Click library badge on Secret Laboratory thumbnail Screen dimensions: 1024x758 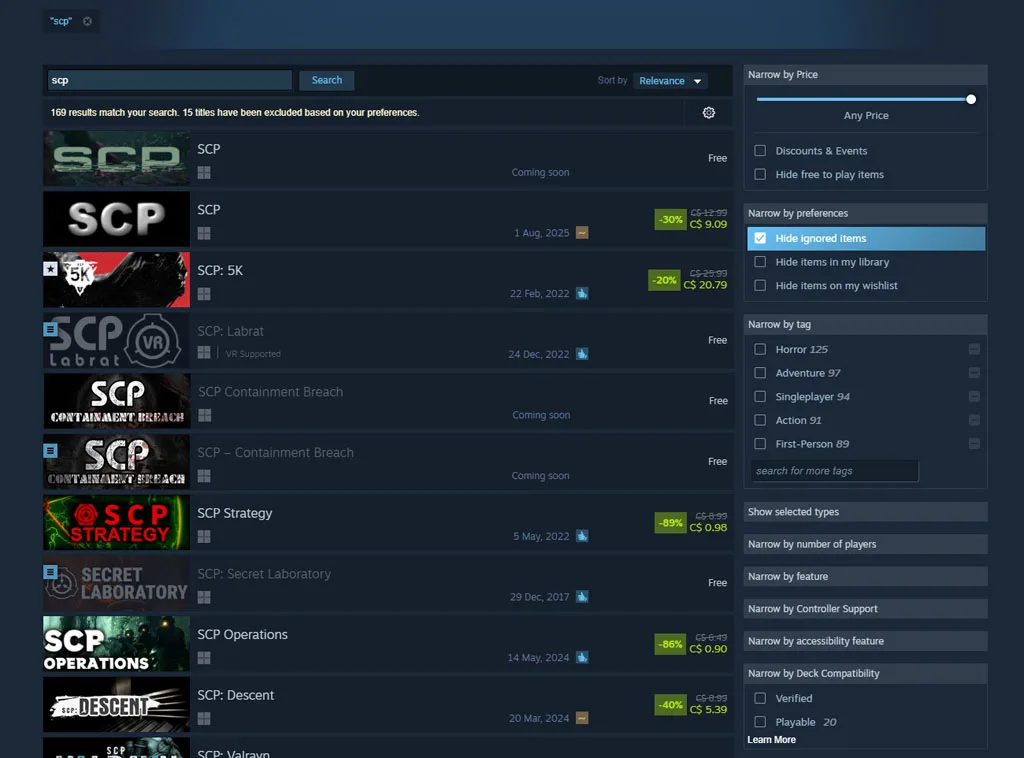point(50,572)
